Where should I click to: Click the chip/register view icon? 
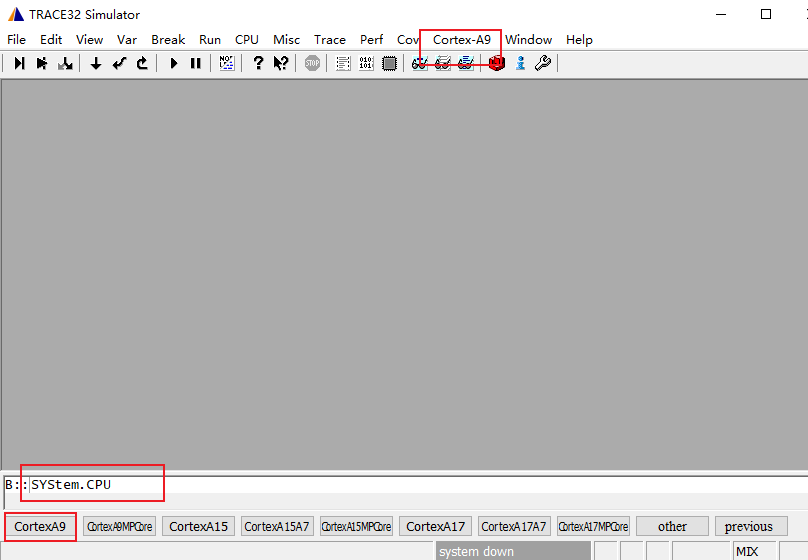coord(389,63)
